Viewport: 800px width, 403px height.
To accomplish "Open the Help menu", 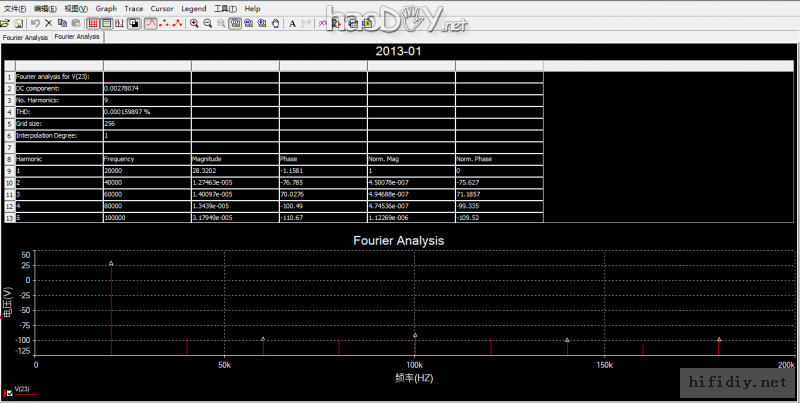I will 253,8.
